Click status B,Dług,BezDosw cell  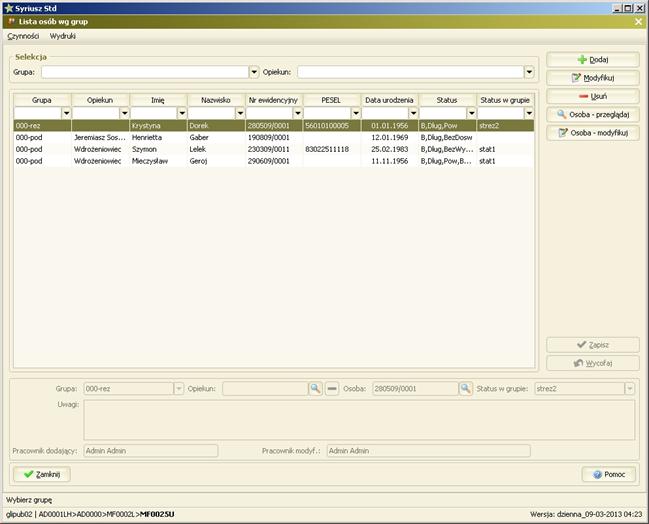pyautogui.click(x=447, y=137)
